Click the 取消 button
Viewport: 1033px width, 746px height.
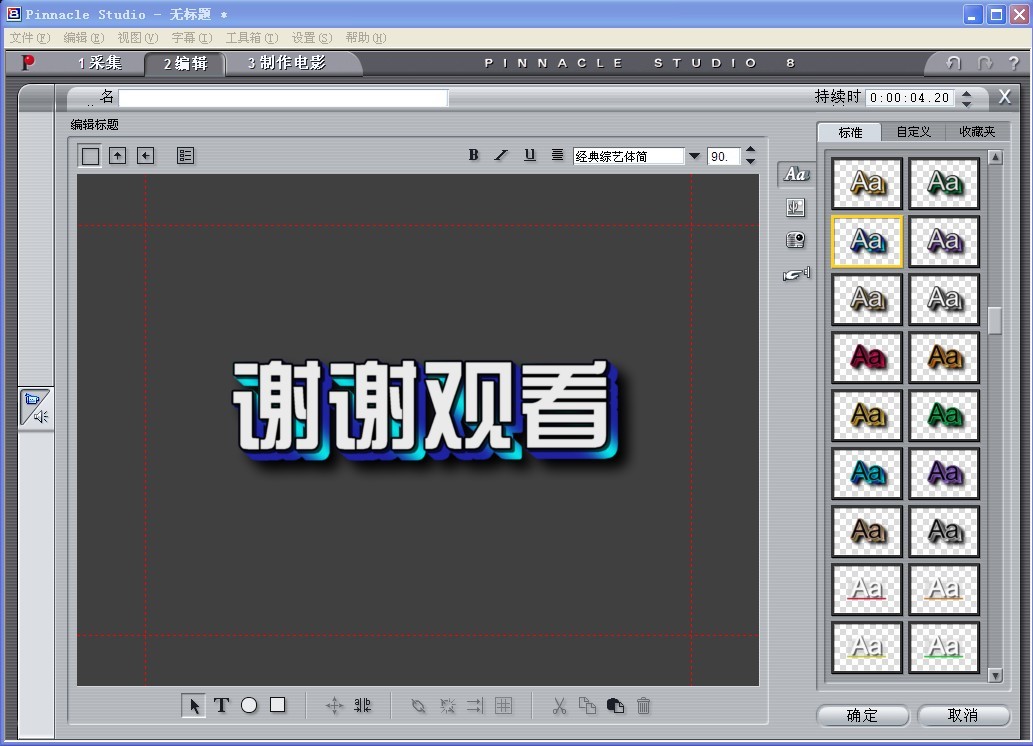[963, 715]
